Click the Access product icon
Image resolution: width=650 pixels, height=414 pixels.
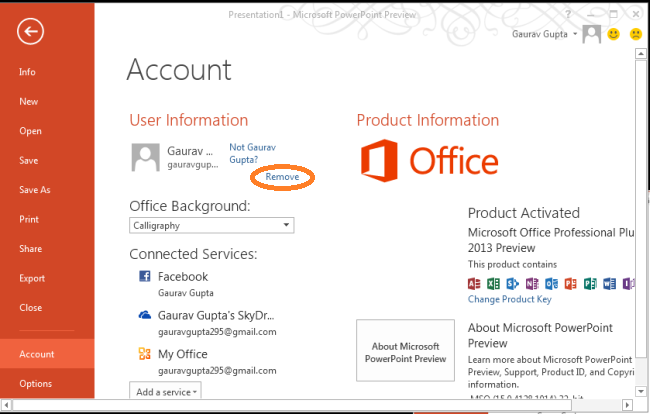(x=474, y=283)
